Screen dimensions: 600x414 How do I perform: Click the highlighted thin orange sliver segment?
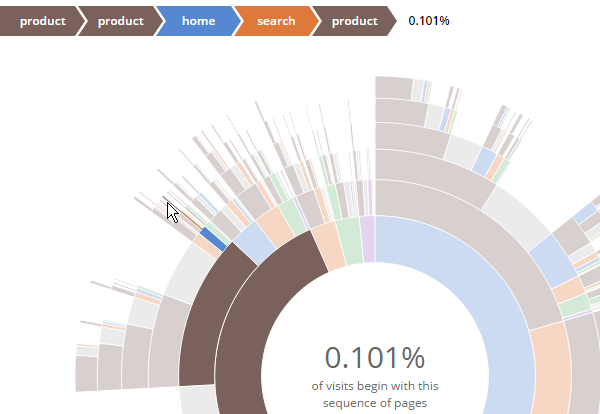pyautogui.click(x=191, y=221)
